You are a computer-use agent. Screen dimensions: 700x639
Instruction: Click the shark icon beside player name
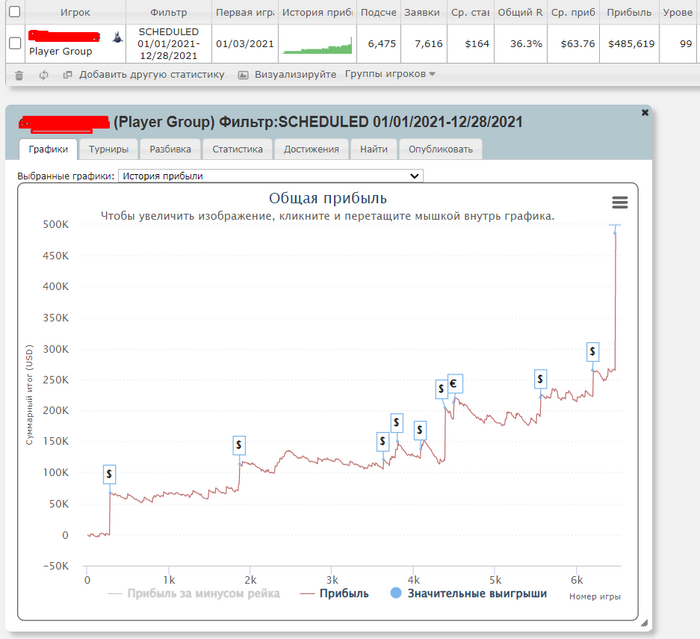(117, 38)
